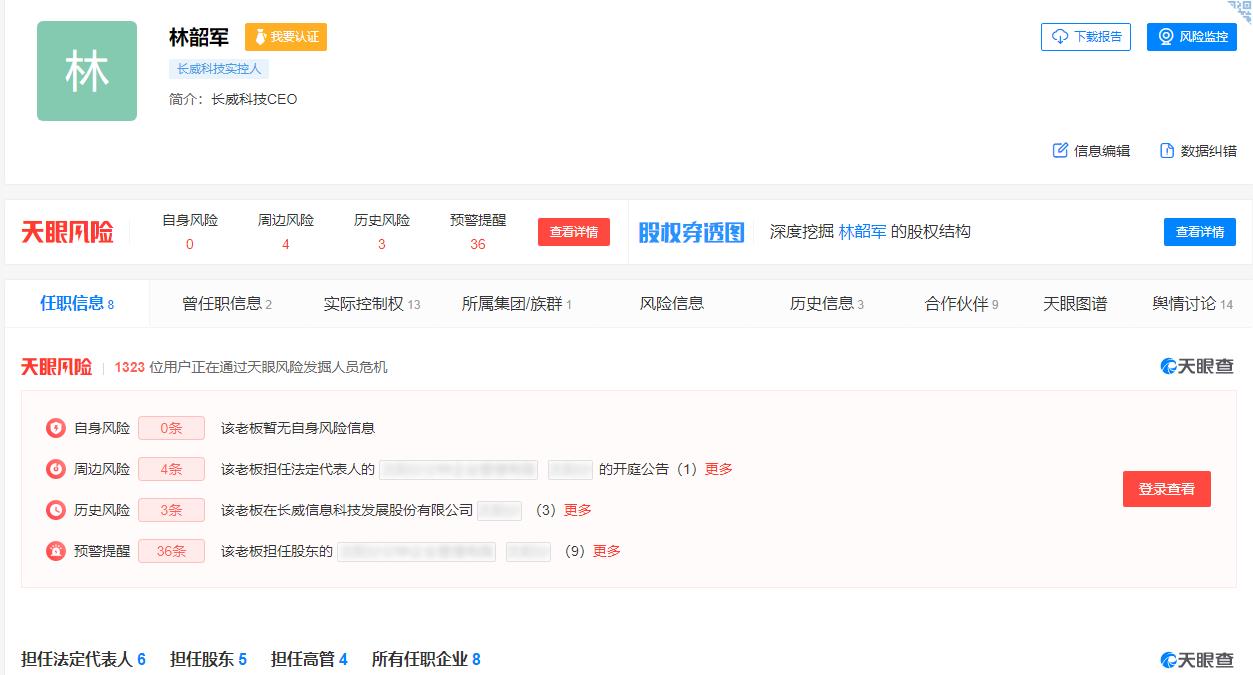Click the 天眼风险 logo in summary bar
Image resolution: width=1253 pixels, height=675 pixels.
tap(67, 233)
